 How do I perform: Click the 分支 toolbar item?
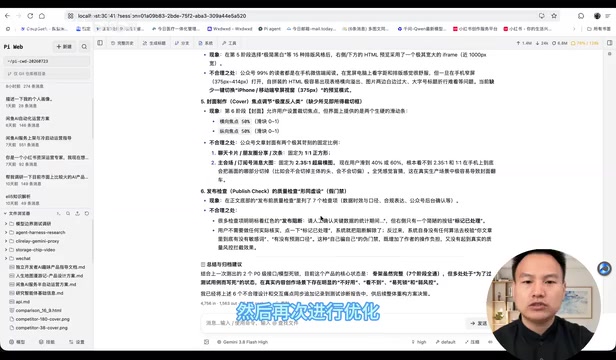pos(182,43)
